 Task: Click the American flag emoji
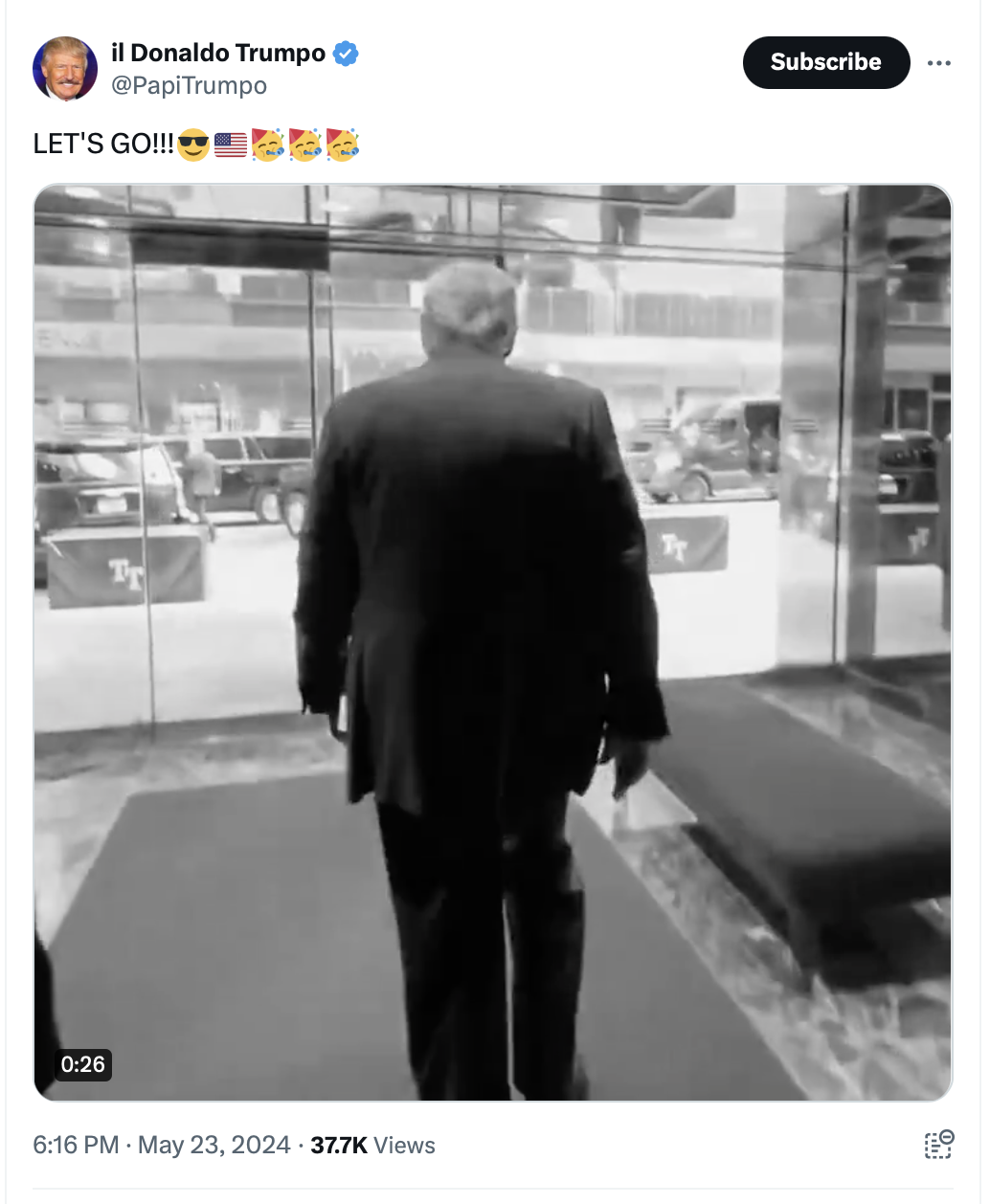coord(231,145)
